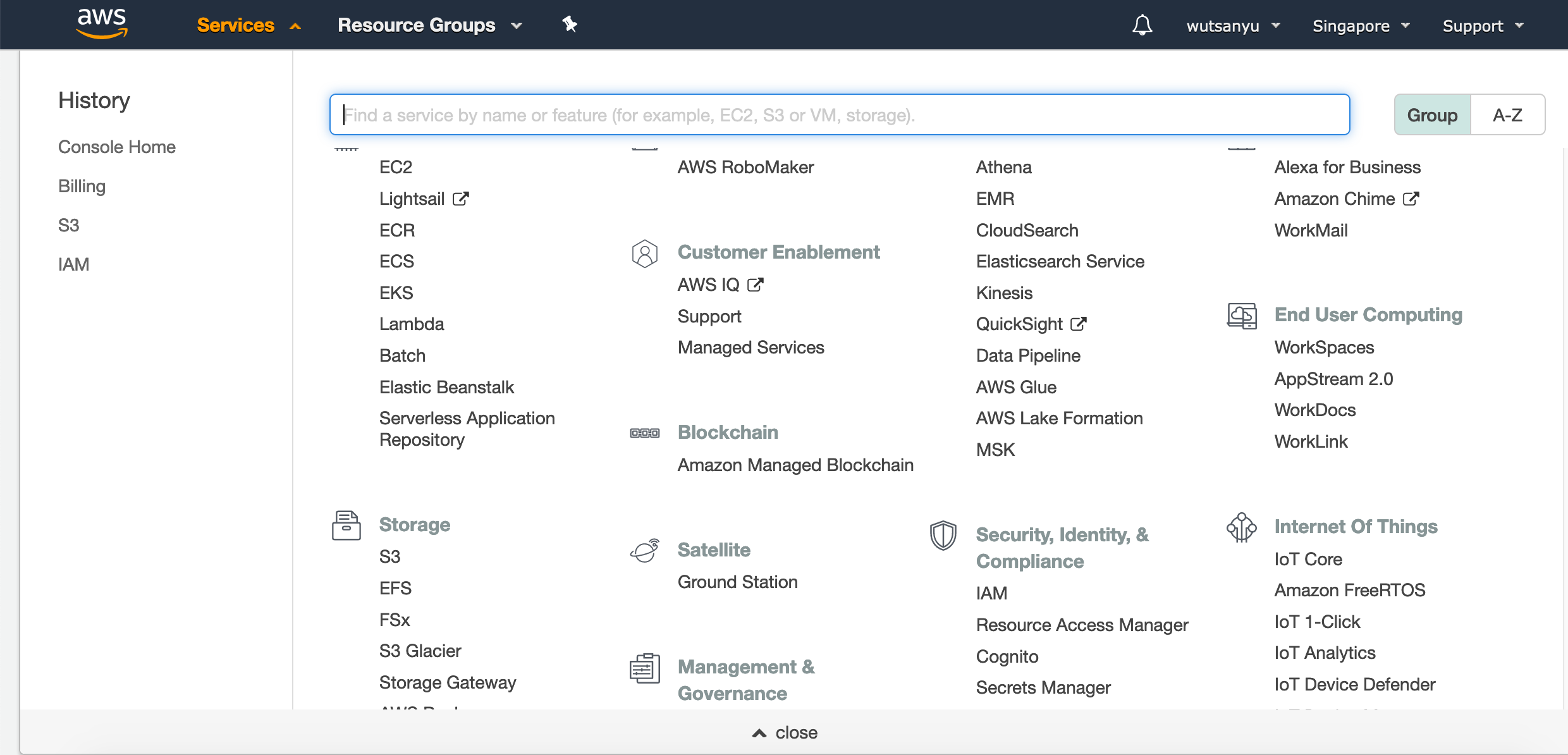Image resolution: width=1568 pixels, height=755 pixels.
Task: Open IoT Core service
Action: 1309,559
